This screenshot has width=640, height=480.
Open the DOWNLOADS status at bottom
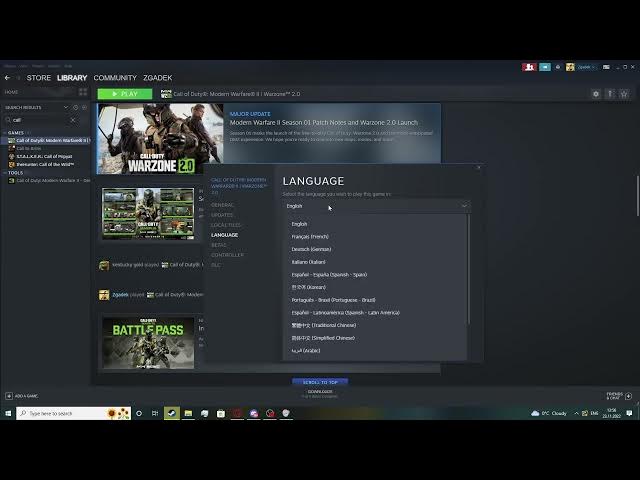pyautogui.click(x=320, y=393)
